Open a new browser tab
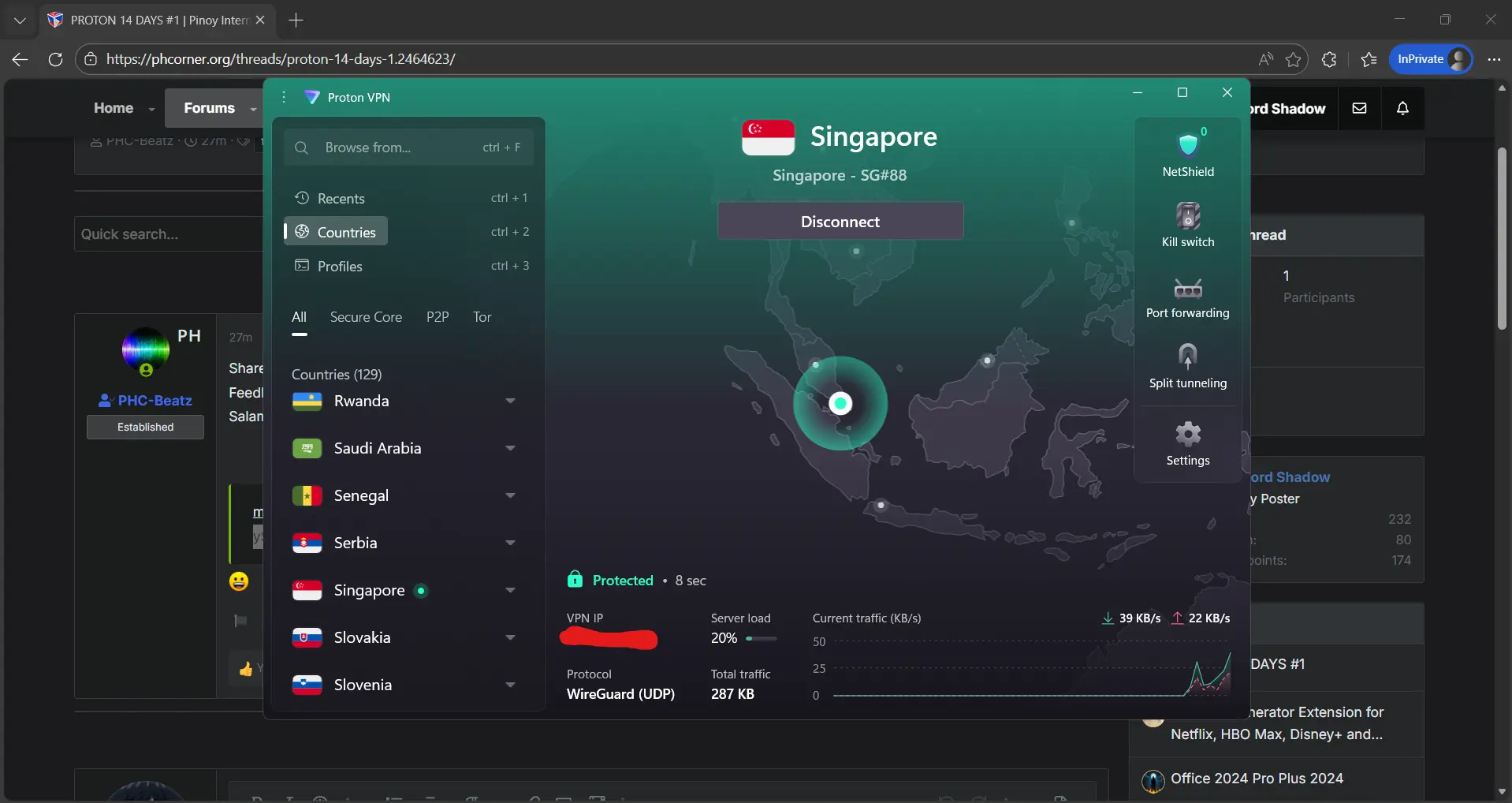 click(296, 20)
